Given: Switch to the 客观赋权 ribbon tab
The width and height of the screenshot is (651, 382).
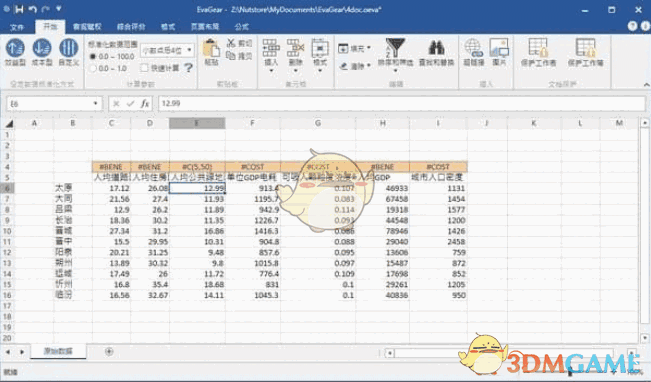Looking at the screenshot, I should coord(87,27).
